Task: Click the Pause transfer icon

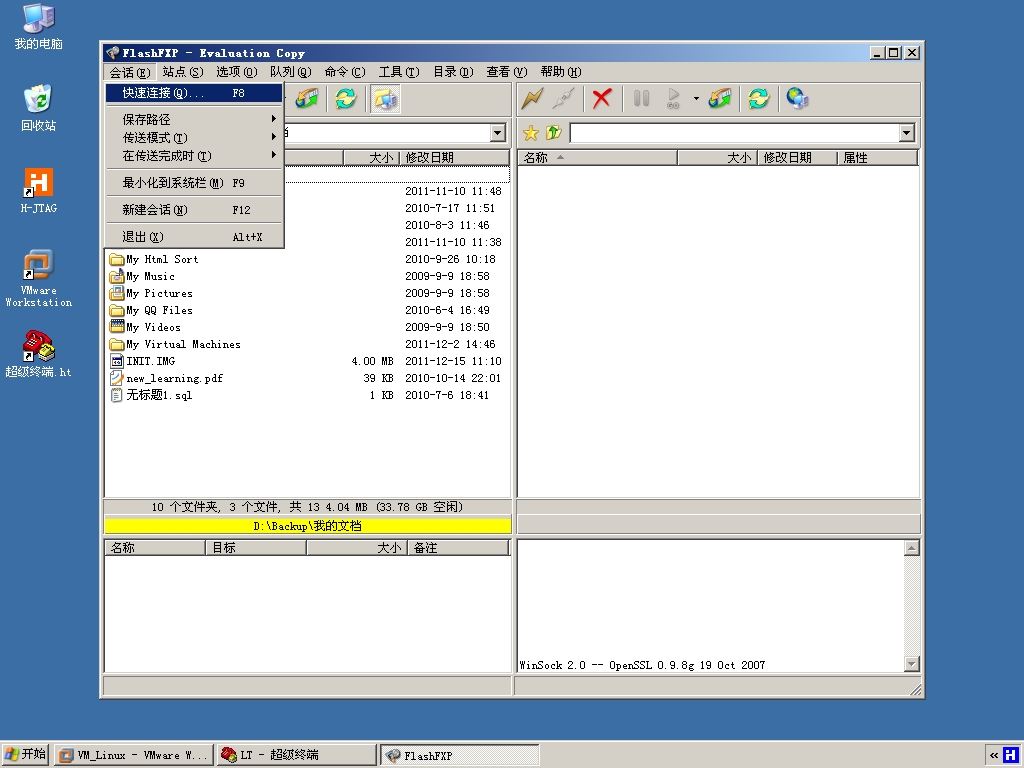Action: pos(641,99)
